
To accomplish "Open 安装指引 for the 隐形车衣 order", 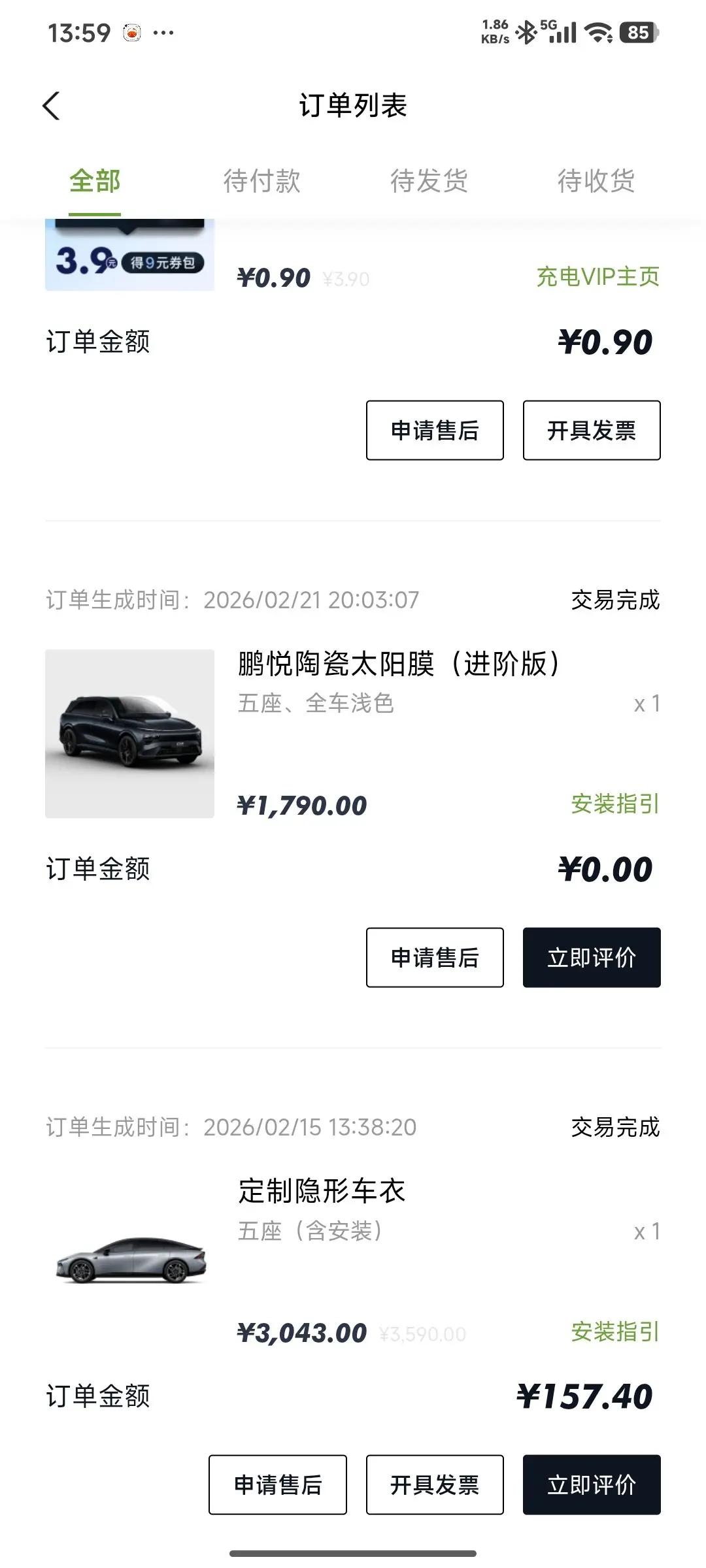I will [615, 1331].
